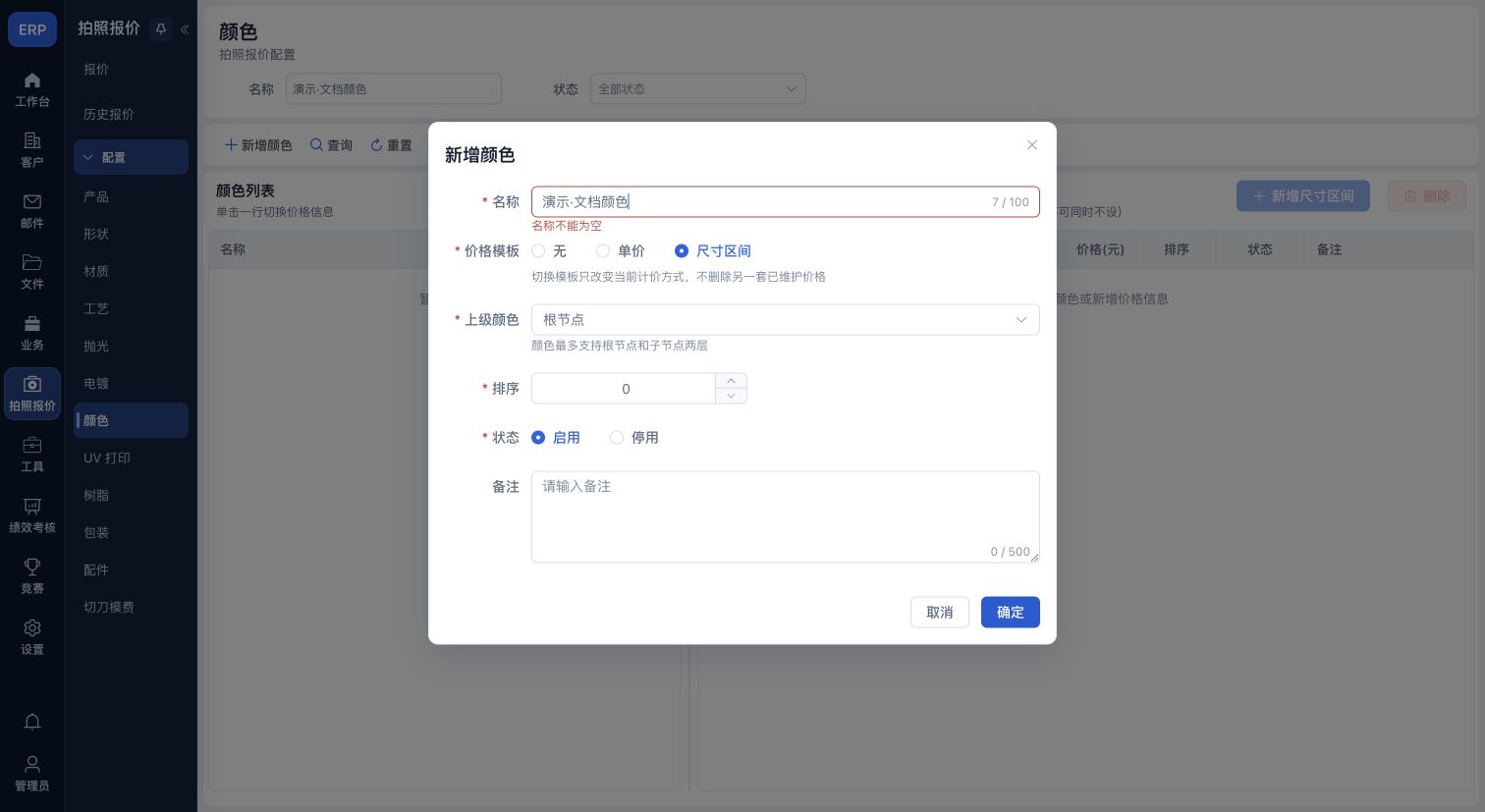Image resolution: width=1485 pixels, height=812 pixels.
Task: Open the 工具 tools sidebar icon
Action: pos(32,455)
